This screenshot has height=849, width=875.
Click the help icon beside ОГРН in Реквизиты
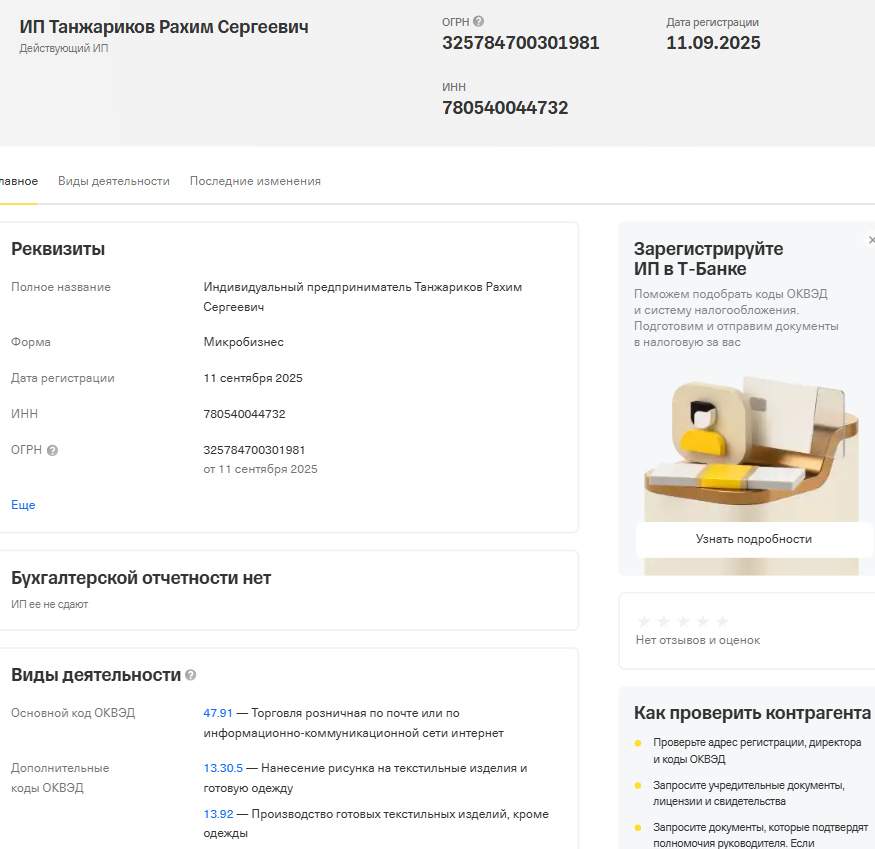[52, 450]
